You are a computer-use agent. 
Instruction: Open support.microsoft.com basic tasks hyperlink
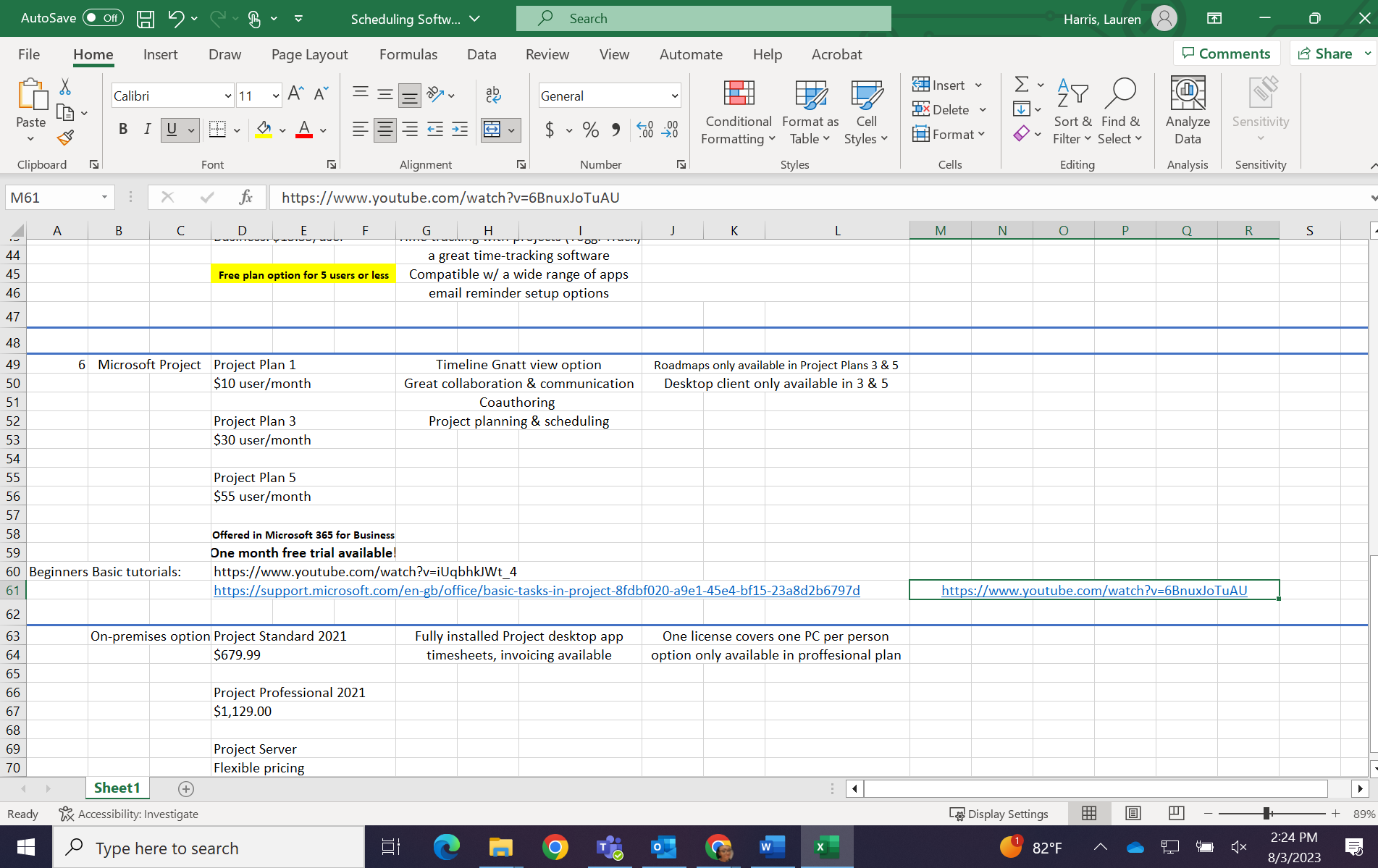(537, 590)
